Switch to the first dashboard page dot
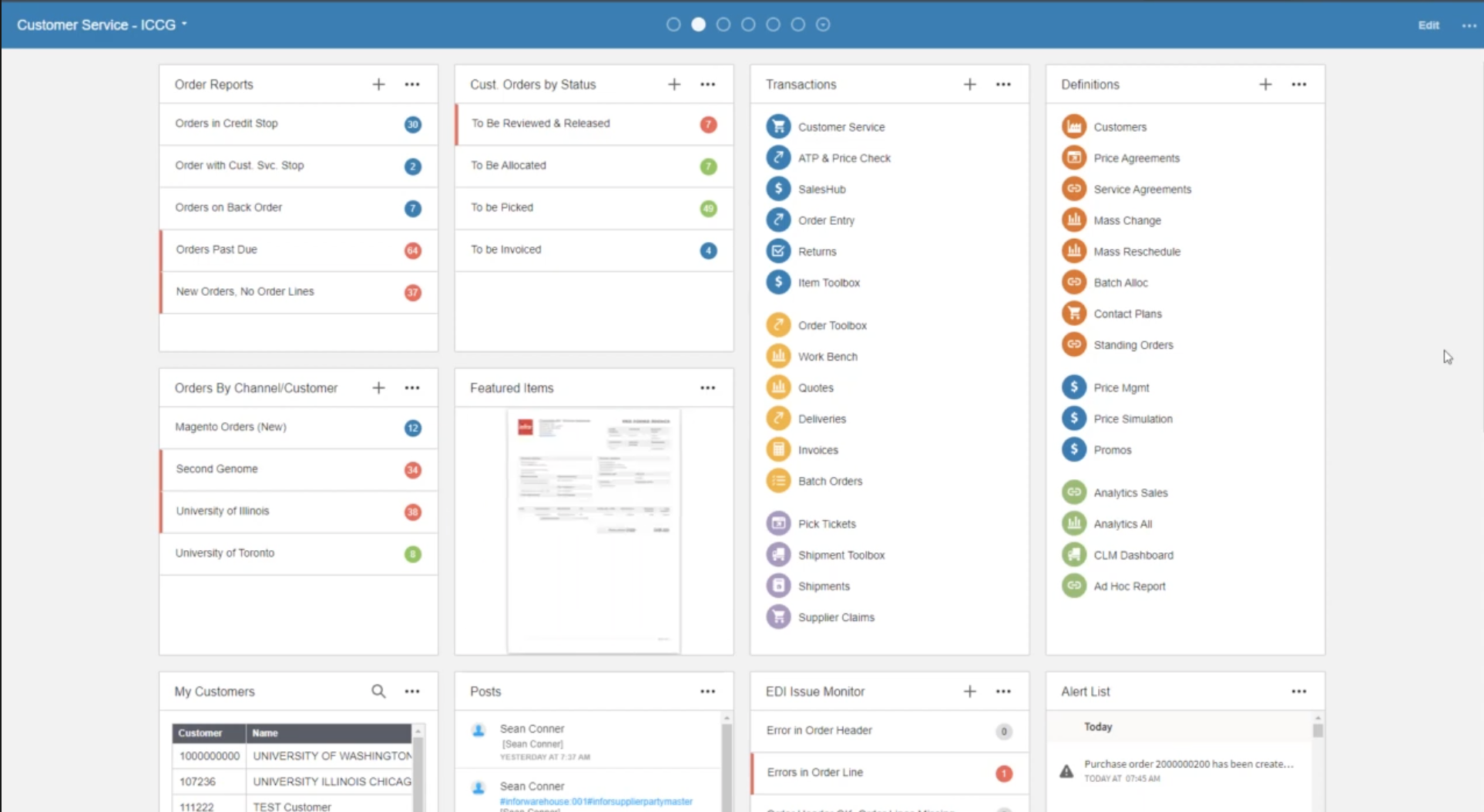Viewport: 1484px width, 812px height. click(673, 25)
